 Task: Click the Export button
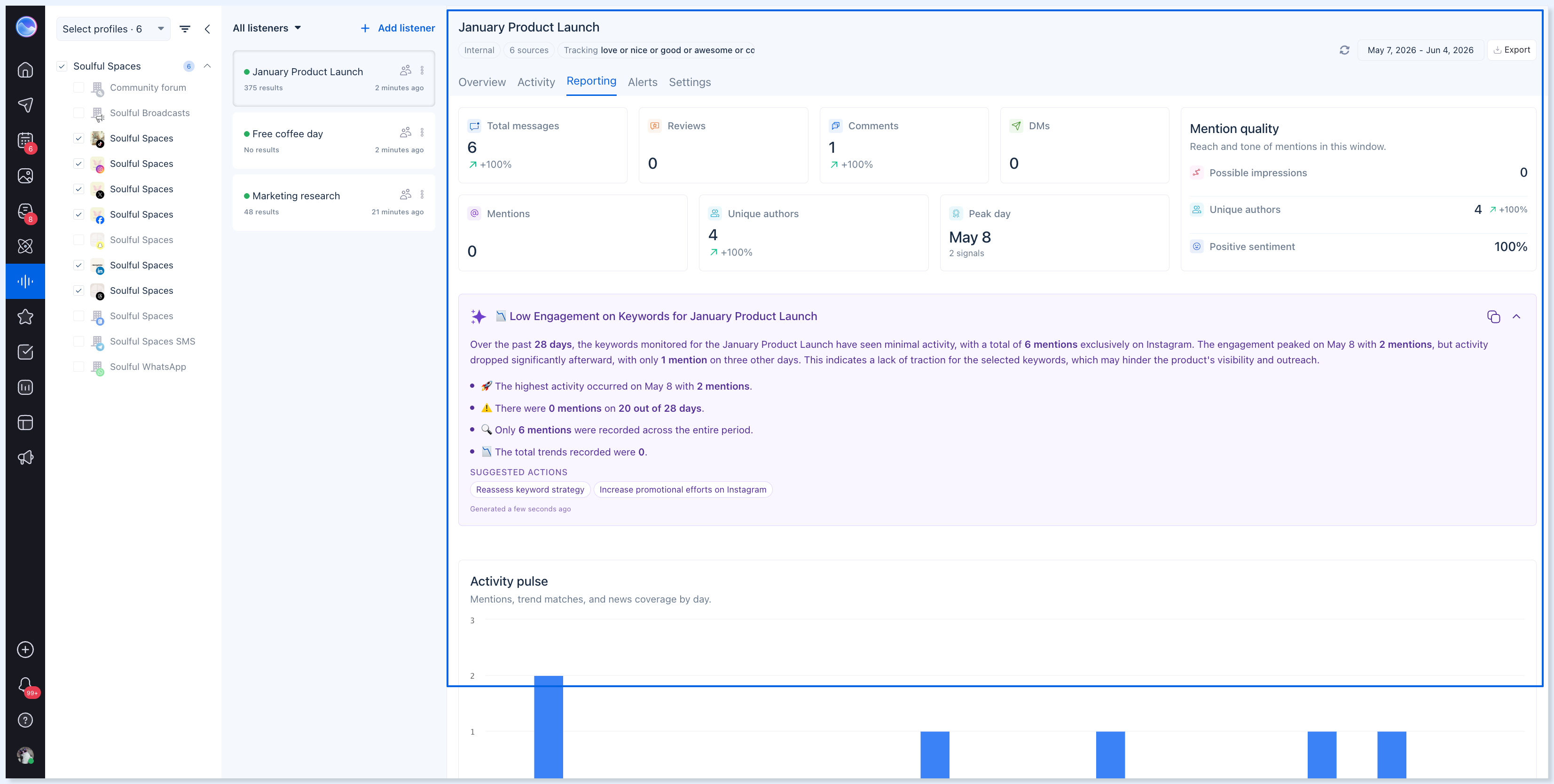click(x=1511, y=50)
